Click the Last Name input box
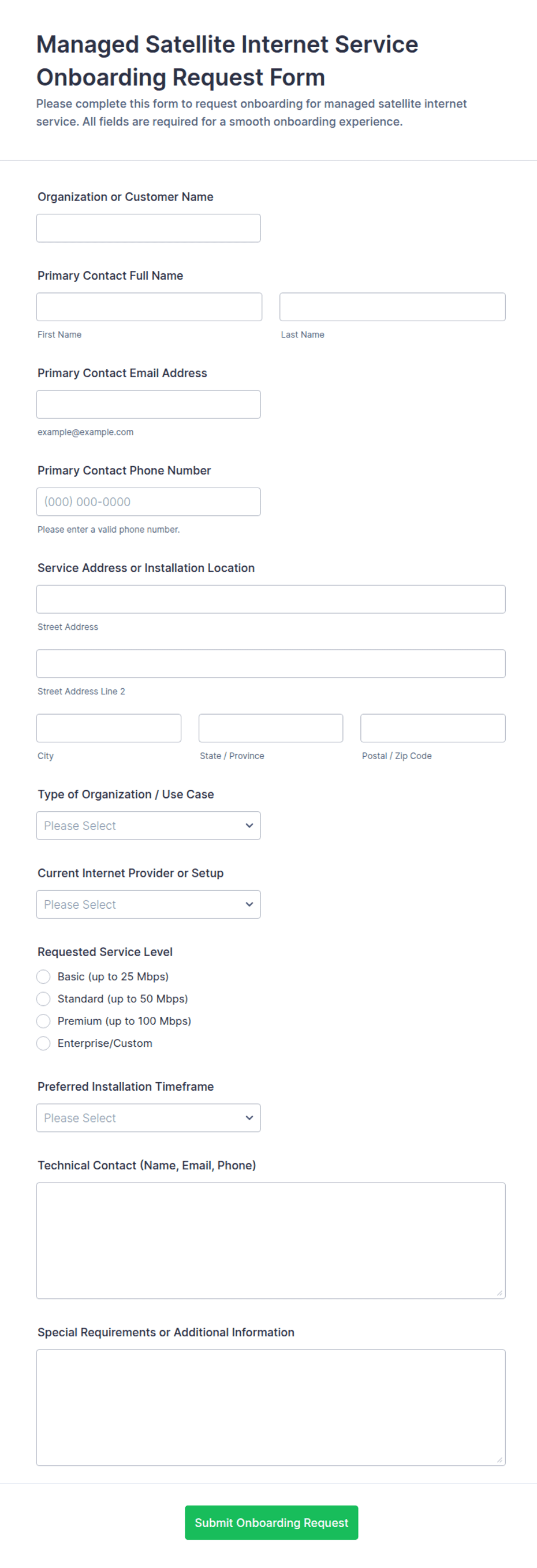This screenshot has height=1568, width=537. pos(392,307)
